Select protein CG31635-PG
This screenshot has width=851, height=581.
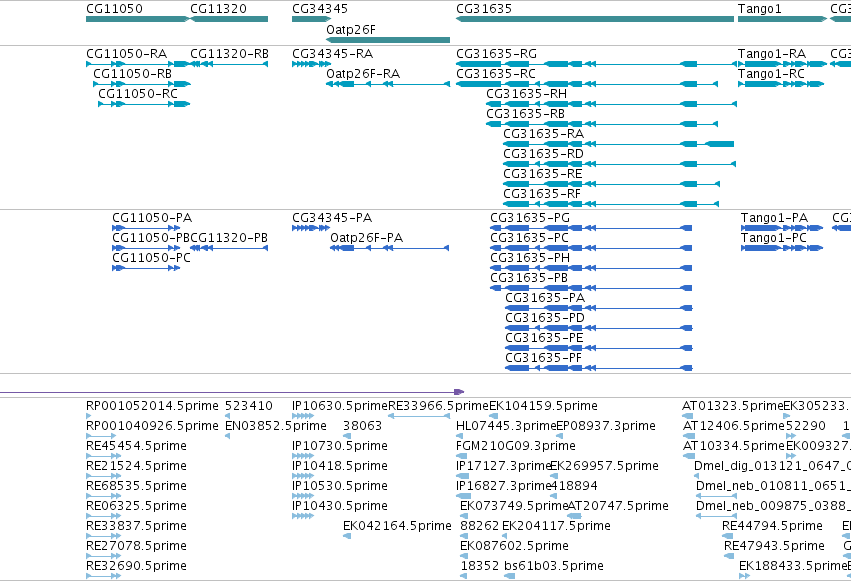[591, 228]
